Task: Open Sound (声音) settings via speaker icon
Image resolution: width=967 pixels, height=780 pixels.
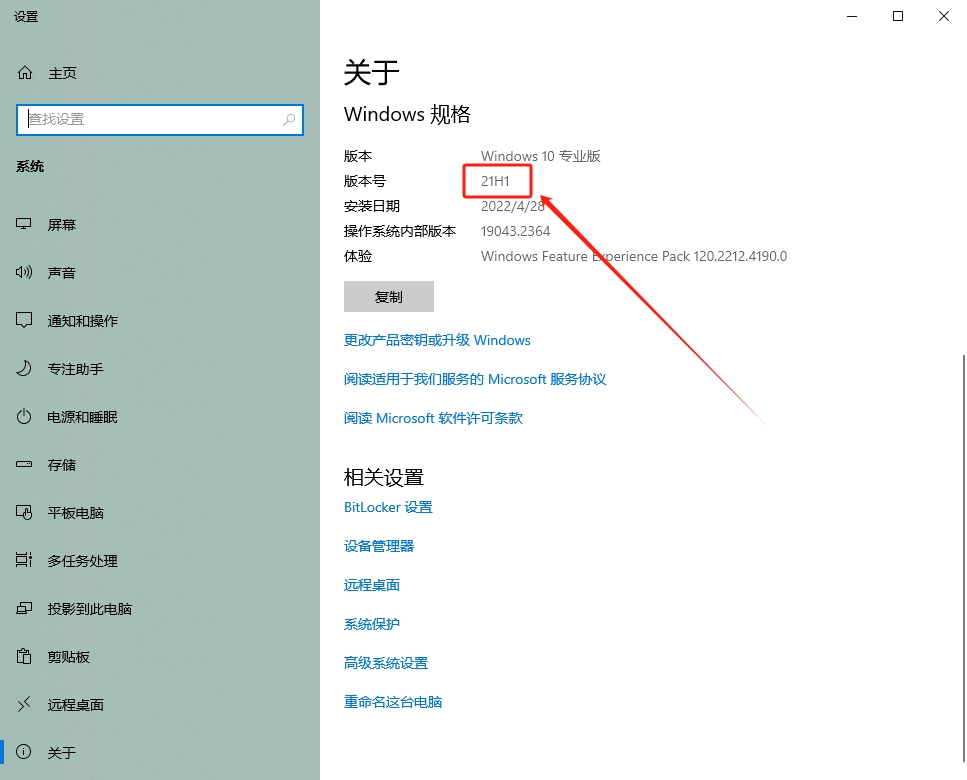Action: pos(25,273)
